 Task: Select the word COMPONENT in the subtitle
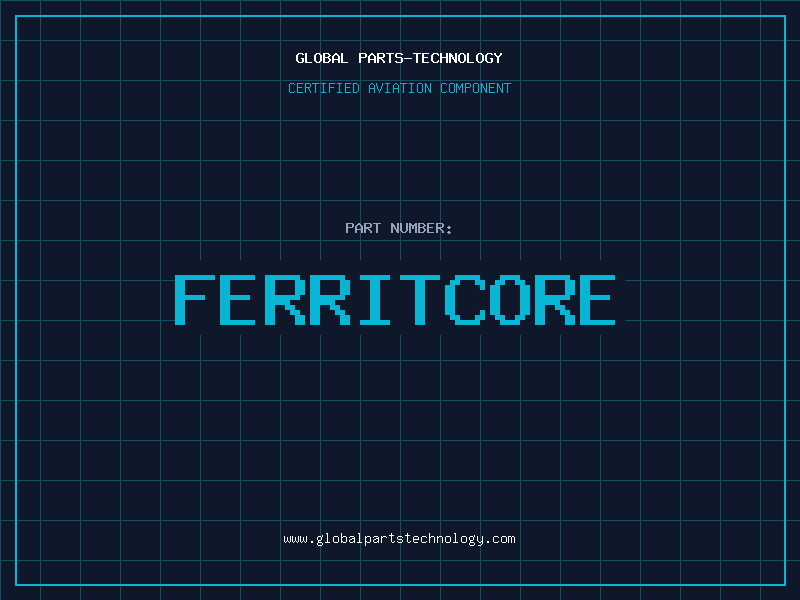tap(476, 89)
